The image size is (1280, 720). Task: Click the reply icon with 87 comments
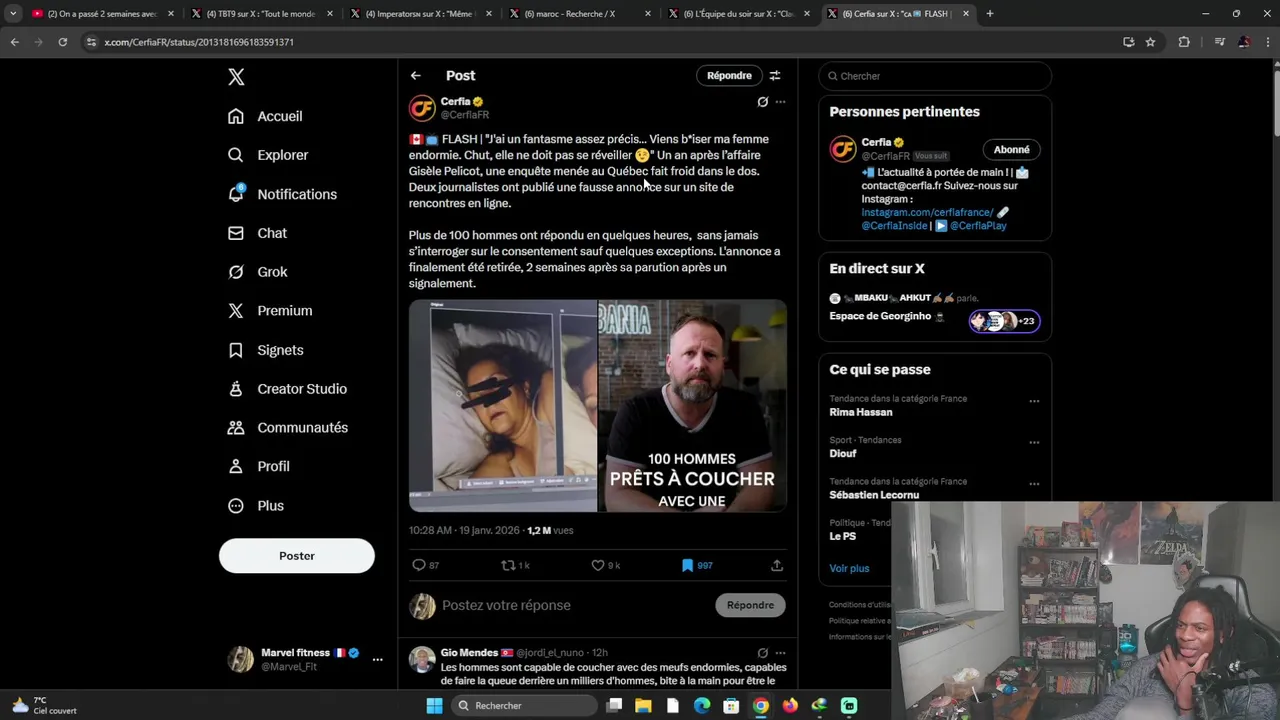[x=426, y=565]
